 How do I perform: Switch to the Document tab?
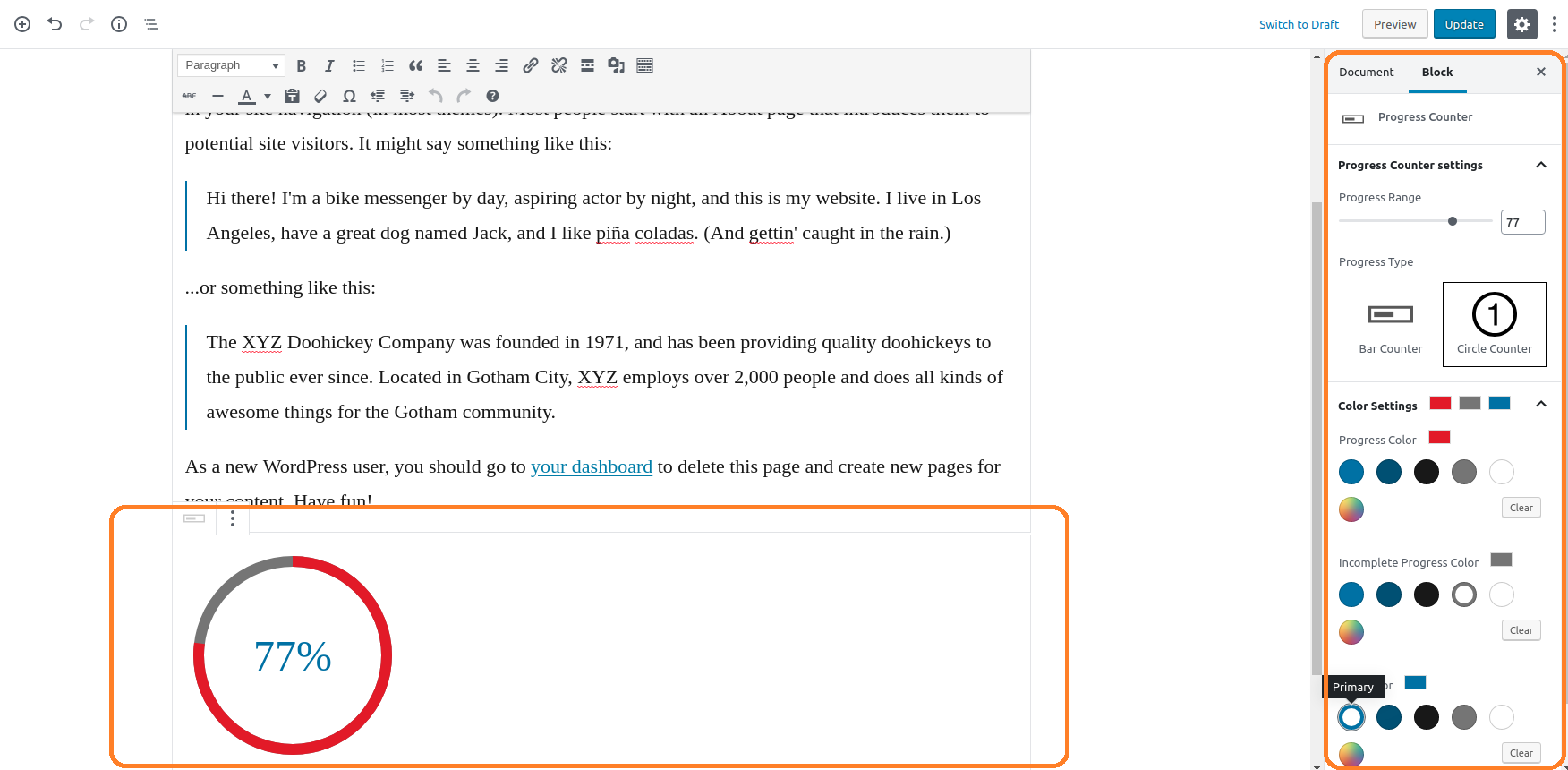(1367, 72)
